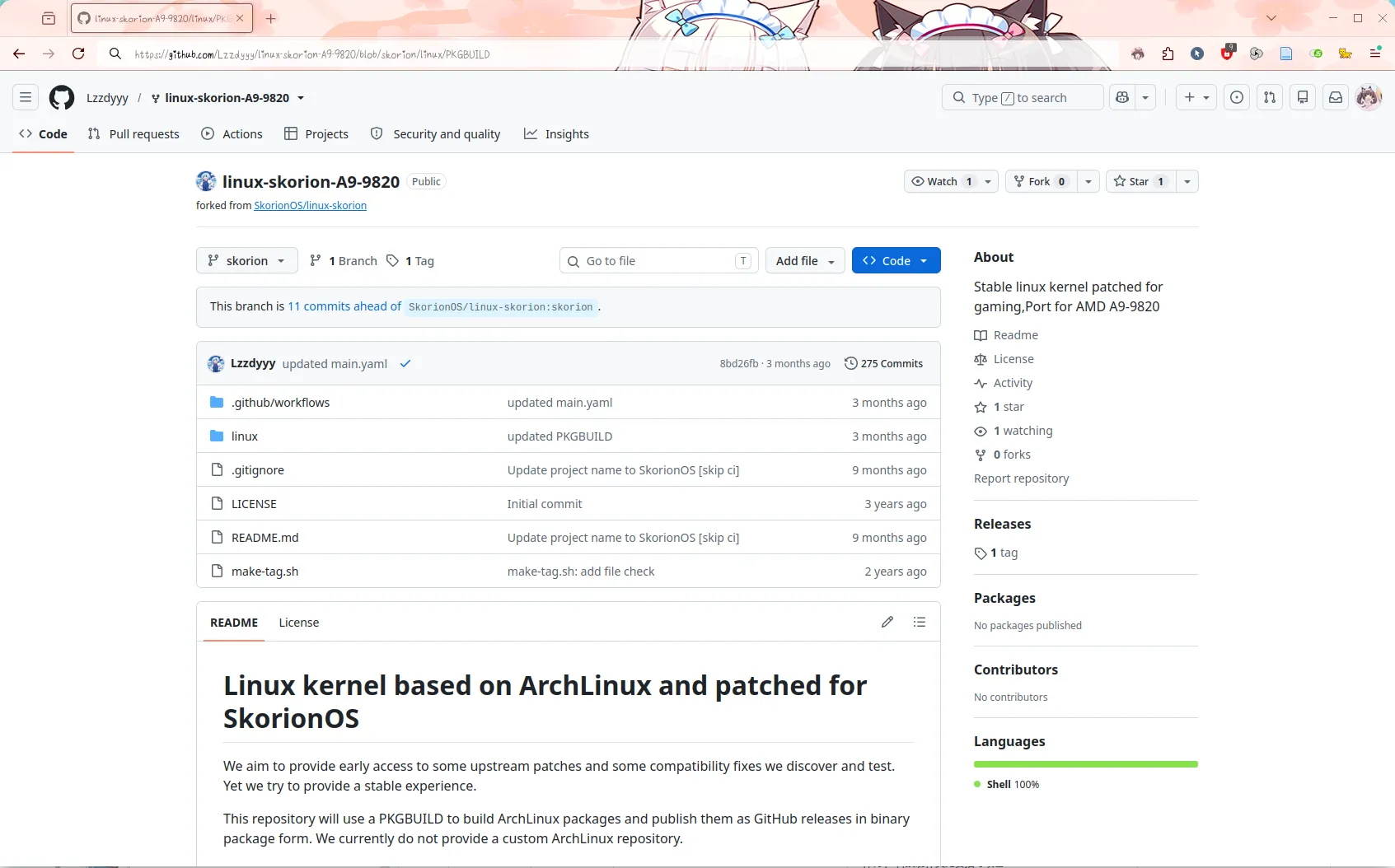This screenshot has width=1395, height=868.
Task: Focus the Go to file search field
Action: click(658, 260)
